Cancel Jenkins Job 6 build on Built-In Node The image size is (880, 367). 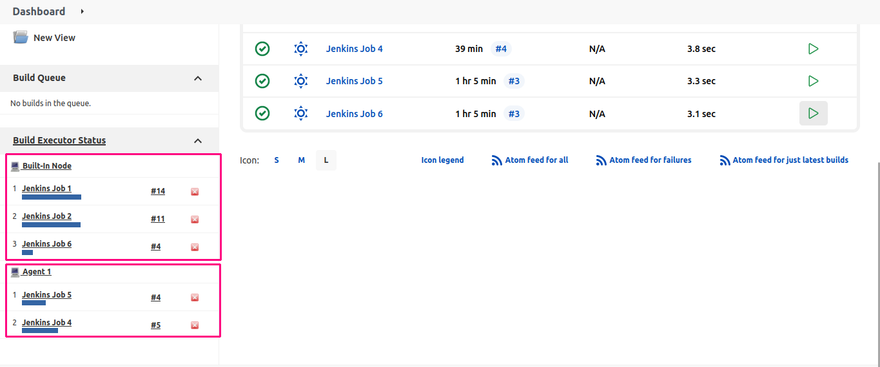pyautogui.click(x=195, y=247)
